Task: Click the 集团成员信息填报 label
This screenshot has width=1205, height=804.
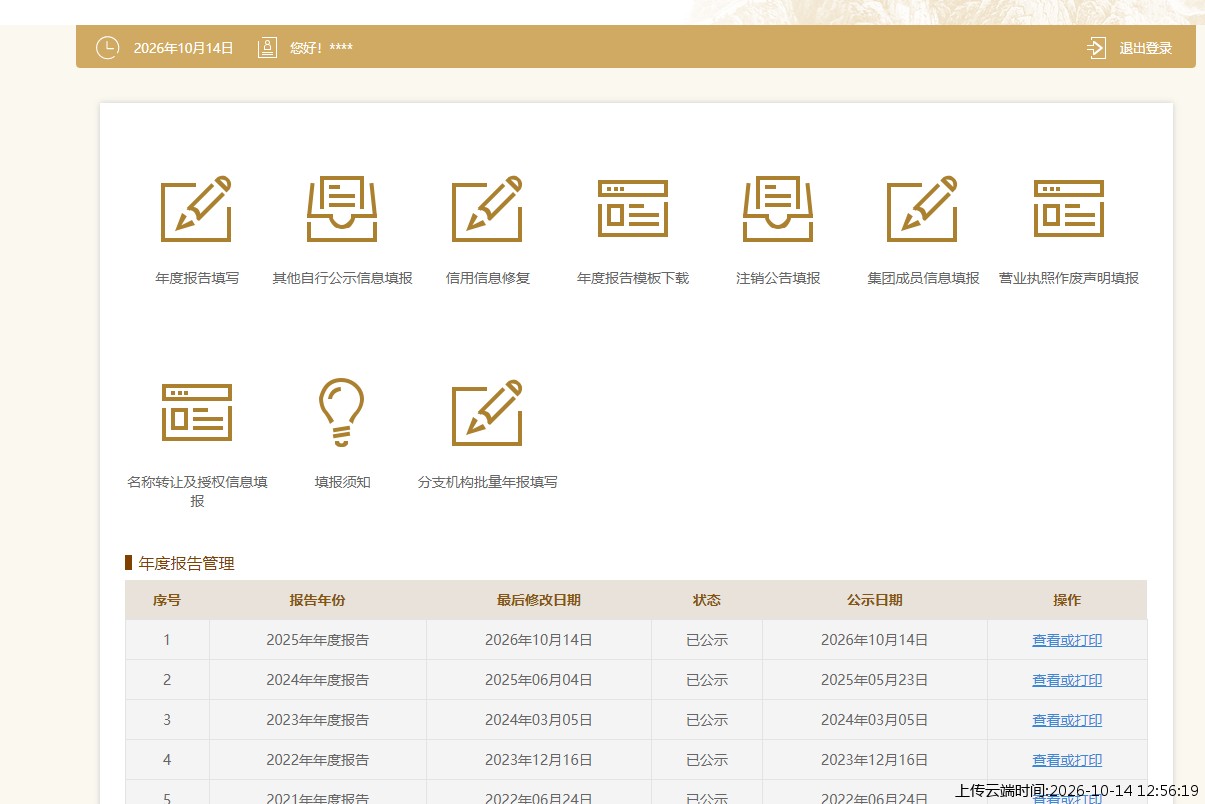Action: (923, 278)
